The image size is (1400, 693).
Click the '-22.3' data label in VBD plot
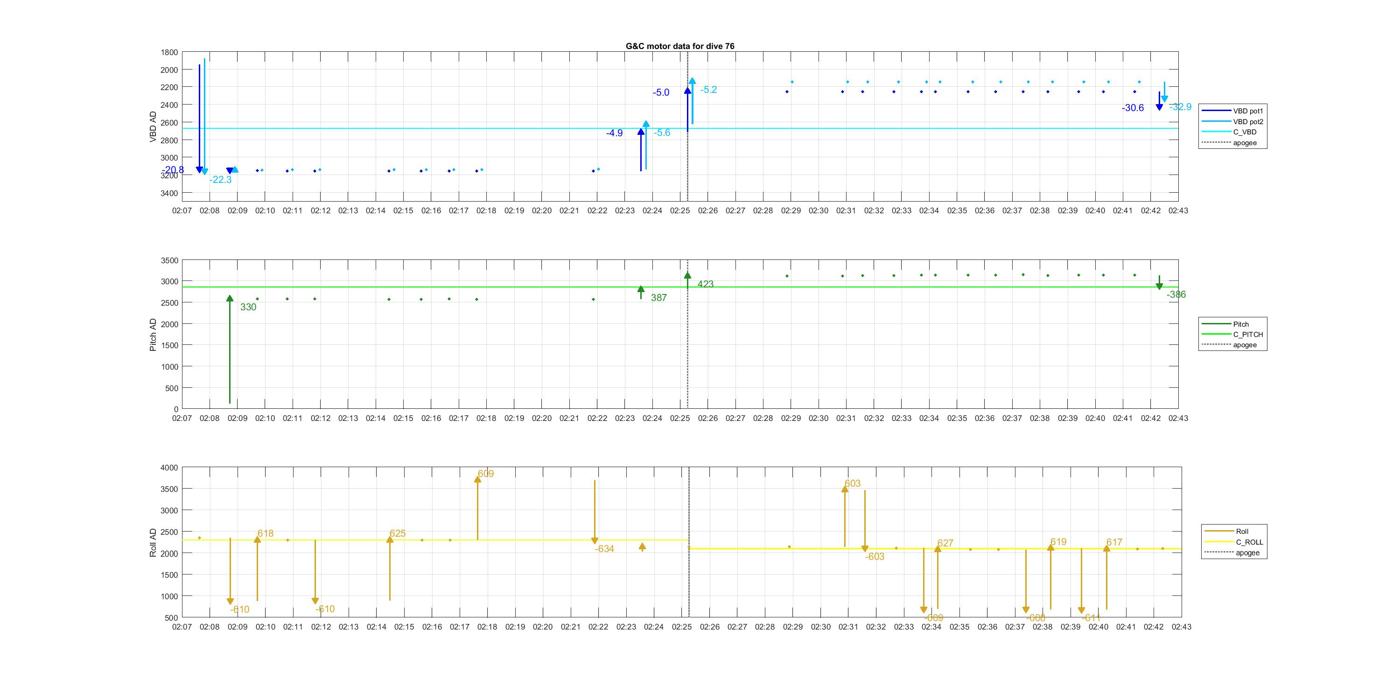pyautogui.click(x=221, y=180)
